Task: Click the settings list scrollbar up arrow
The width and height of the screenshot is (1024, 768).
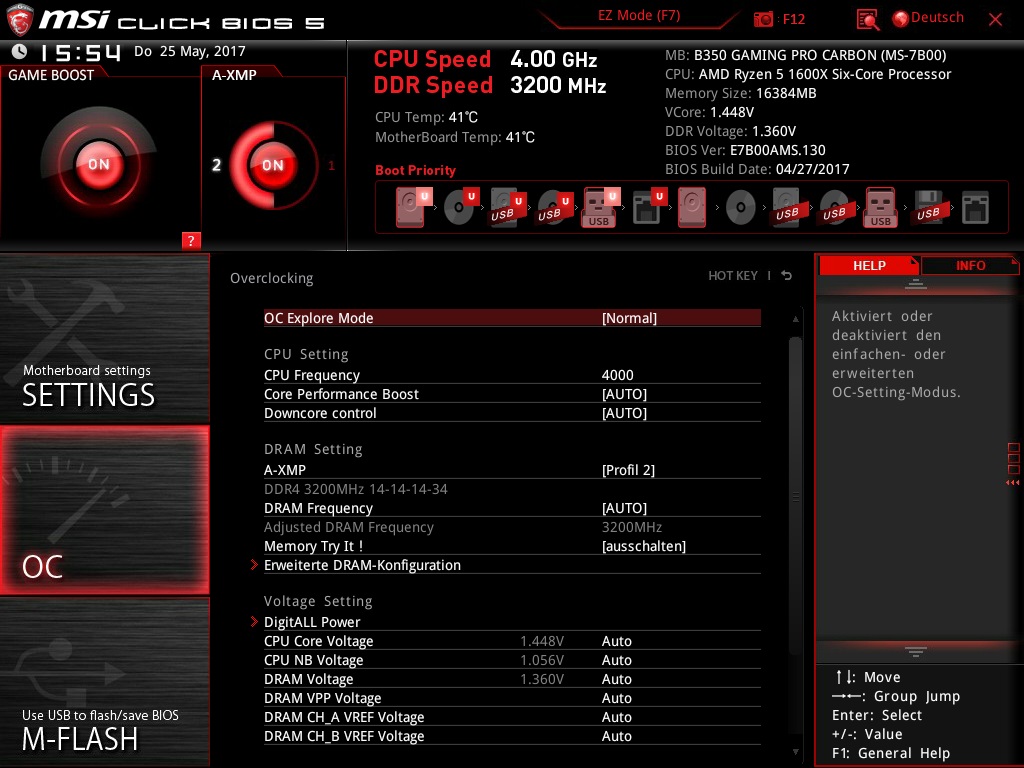Action: click(795, 319)
